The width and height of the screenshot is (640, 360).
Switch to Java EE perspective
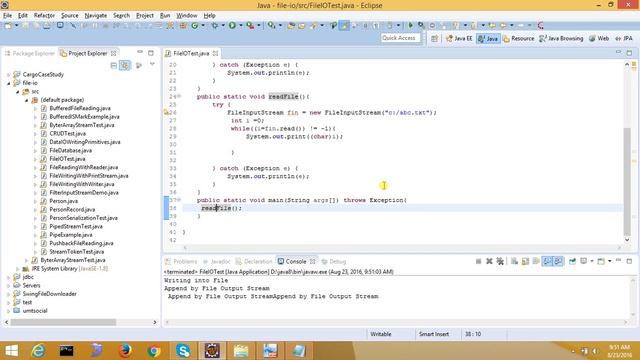(459, 38)
